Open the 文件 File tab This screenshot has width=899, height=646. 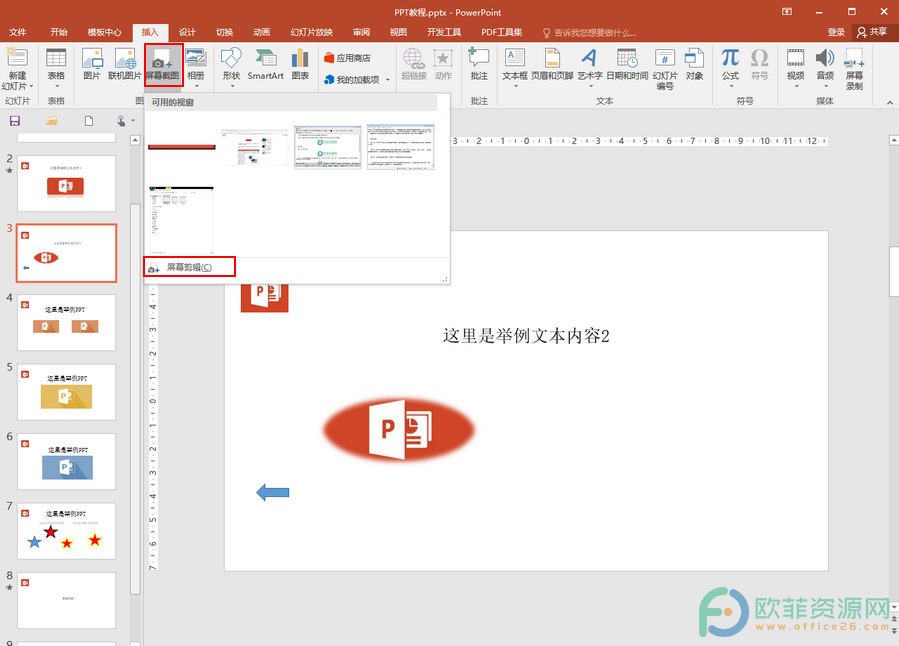pyautogui.click(x=18, y=32)
